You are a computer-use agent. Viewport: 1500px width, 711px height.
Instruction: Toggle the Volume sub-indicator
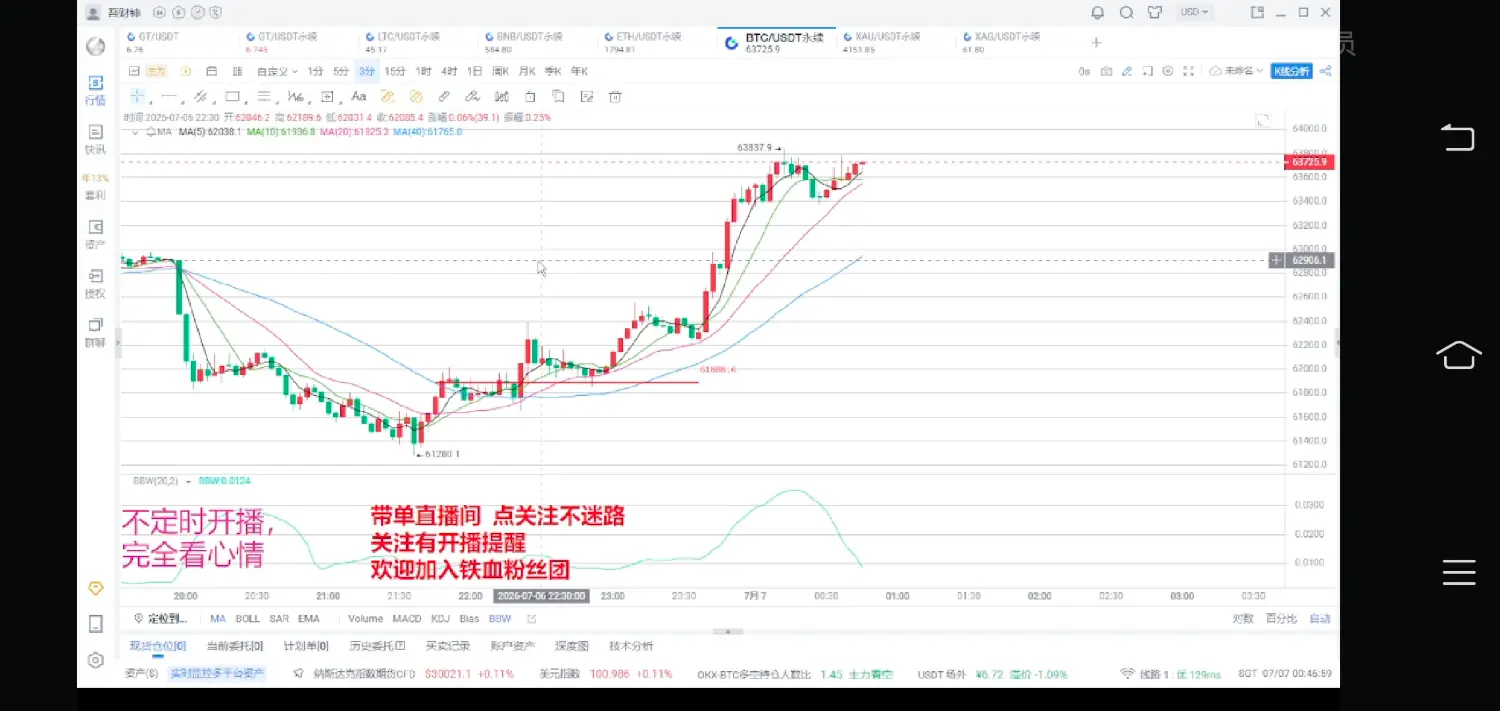[366, 619]
